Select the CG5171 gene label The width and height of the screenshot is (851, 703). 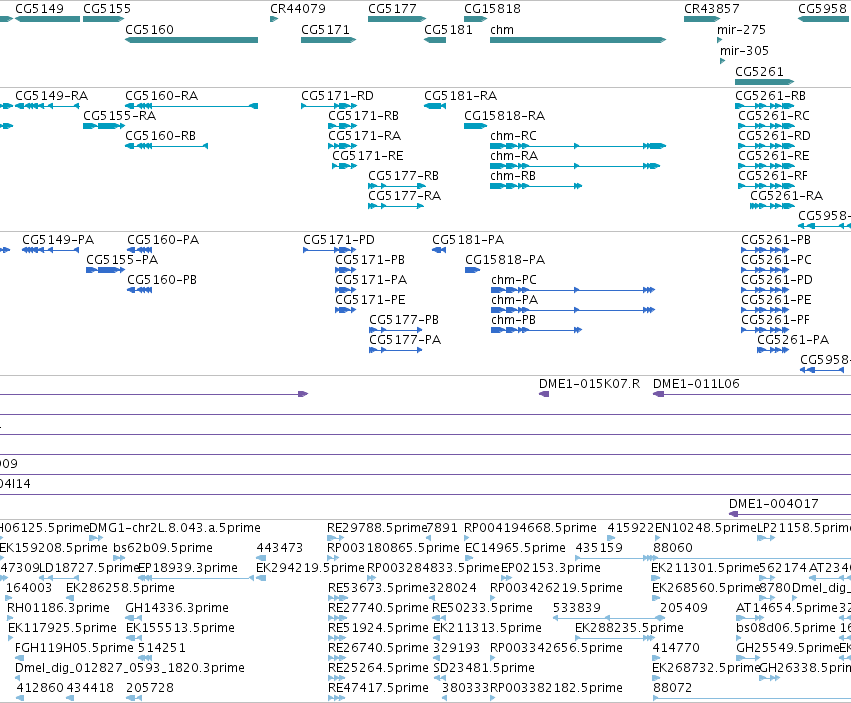326,30
